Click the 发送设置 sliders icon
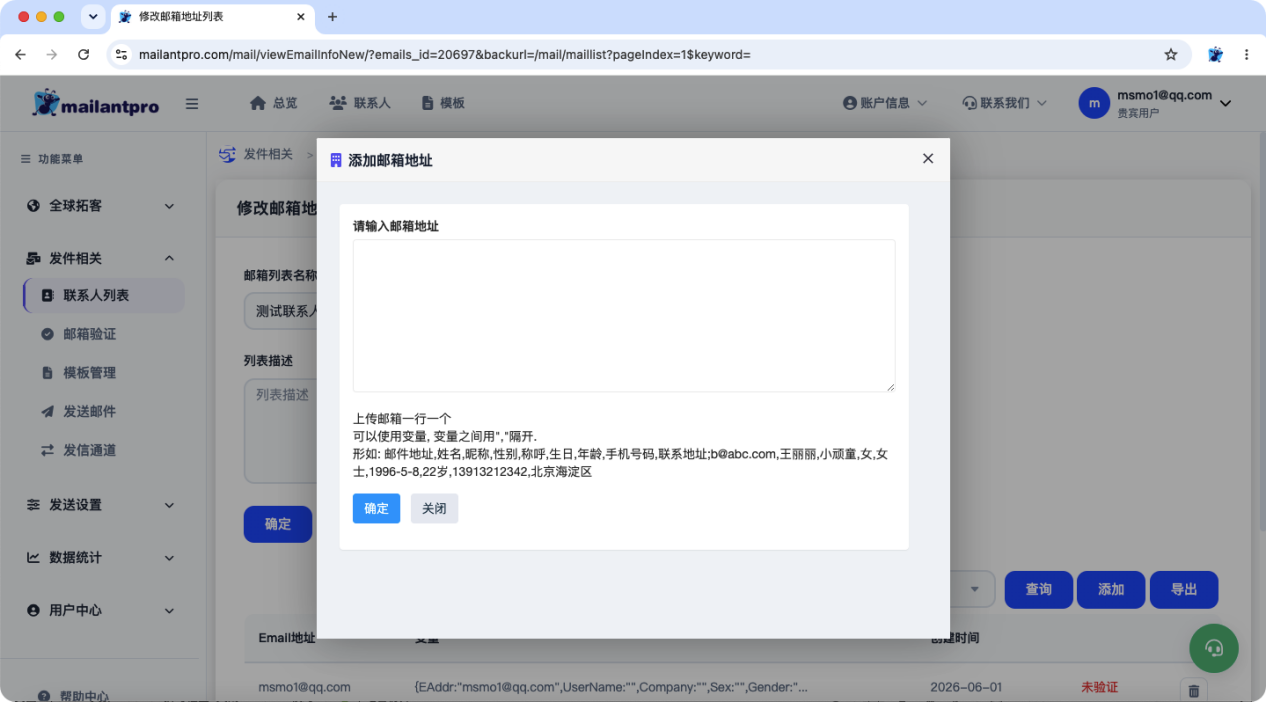Viewport: 1266px width, 702px height. tap(33, 505)
